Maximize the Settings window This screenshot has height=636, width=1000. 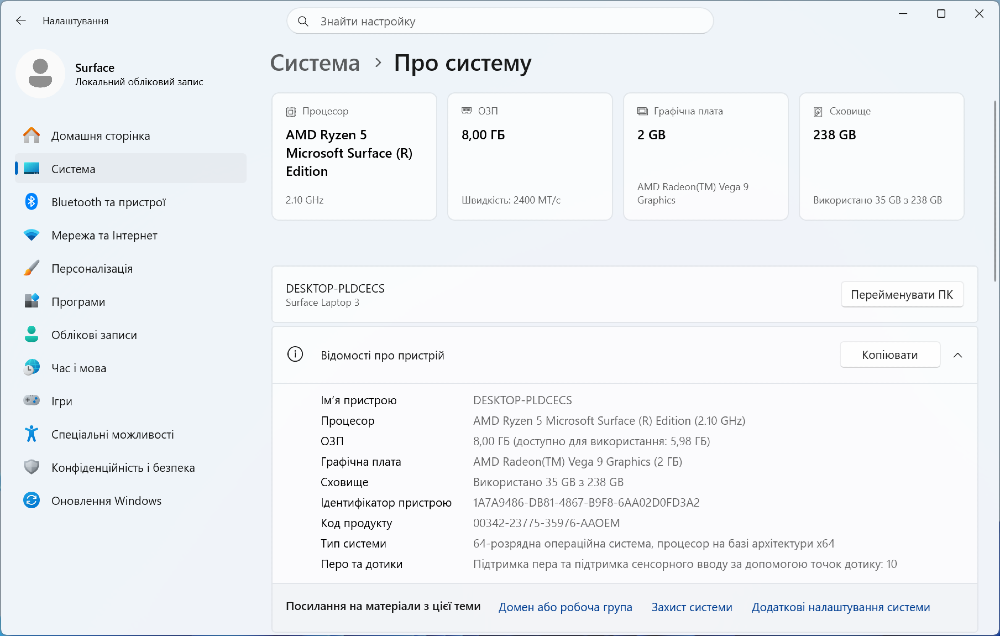tap(941, 13)
